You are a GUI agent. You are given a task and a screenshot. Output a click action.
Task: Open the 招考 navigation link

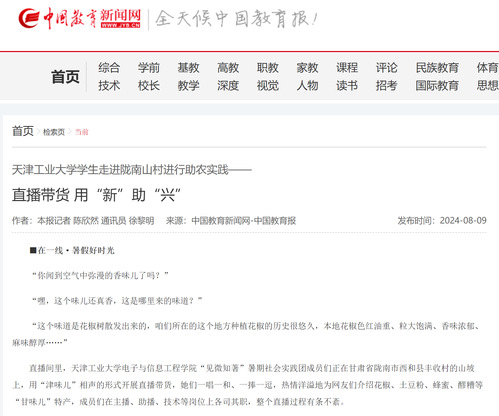click(x=387, y=86)
